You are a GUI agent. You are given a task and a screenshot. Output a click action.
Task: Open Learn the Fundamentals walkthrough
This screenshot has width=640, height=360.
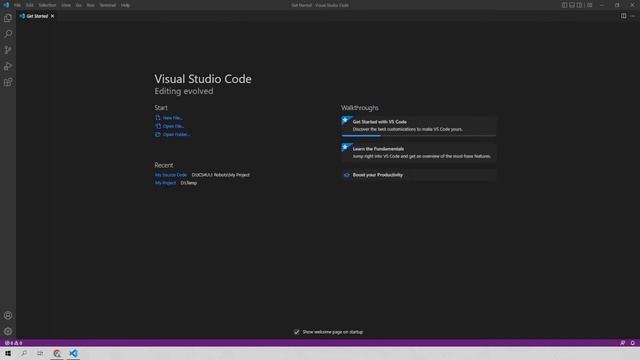pos(419,153)
